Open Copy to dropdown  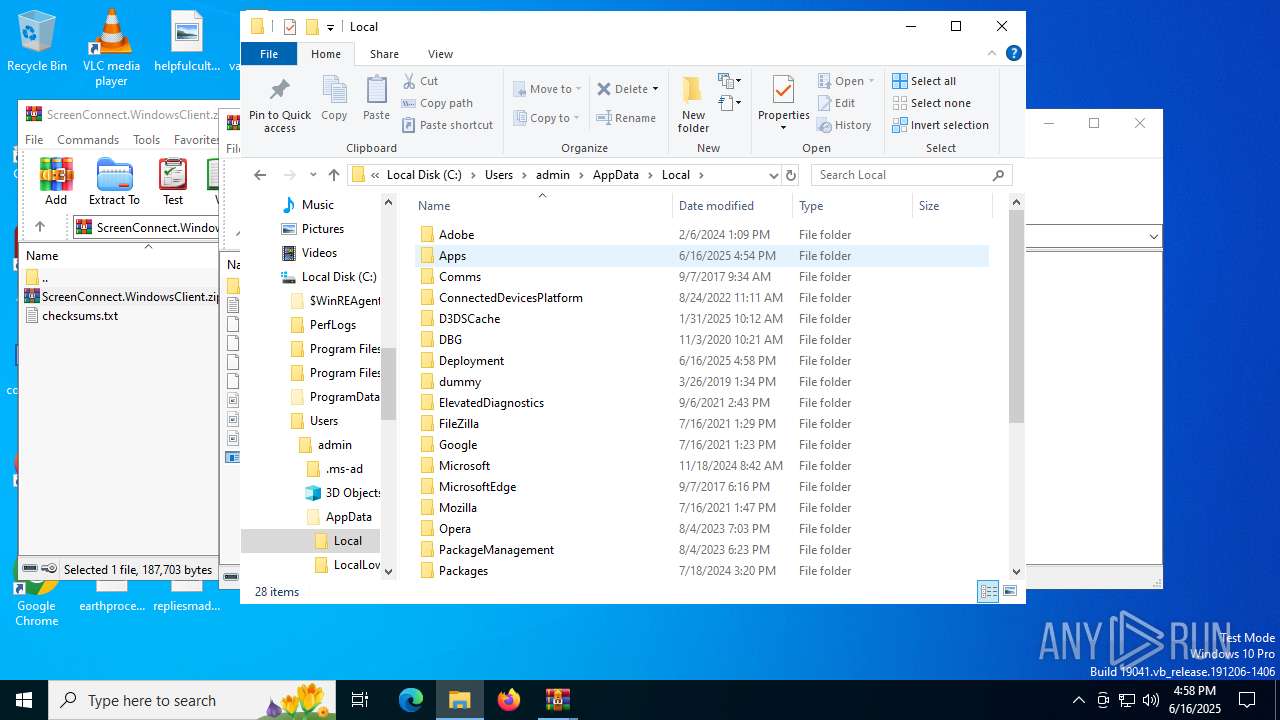(x=546, y=118)
